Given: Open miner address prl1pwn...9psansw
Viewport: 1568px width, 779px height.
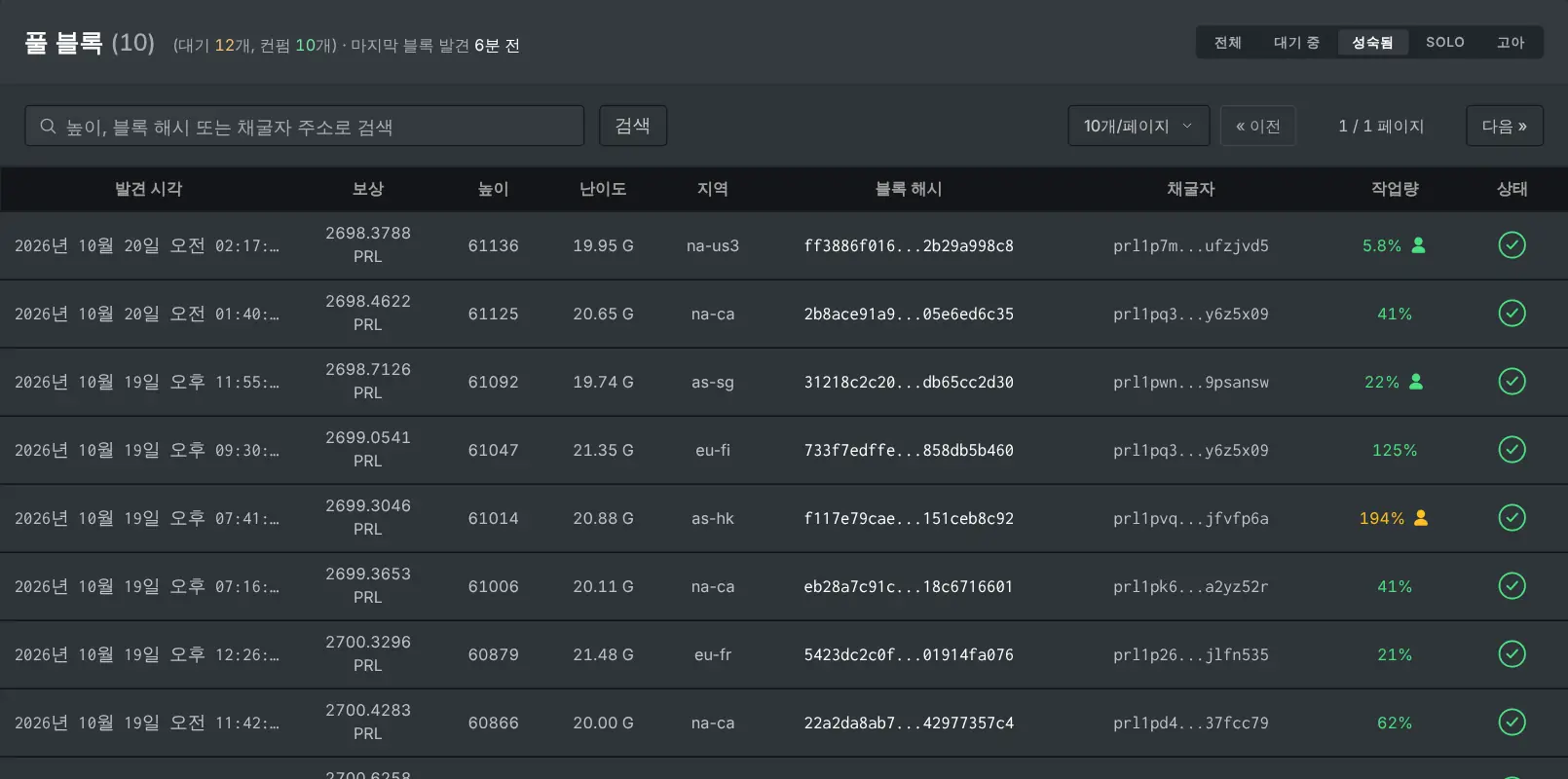Looking at the screenshot, I should 1191,383.
